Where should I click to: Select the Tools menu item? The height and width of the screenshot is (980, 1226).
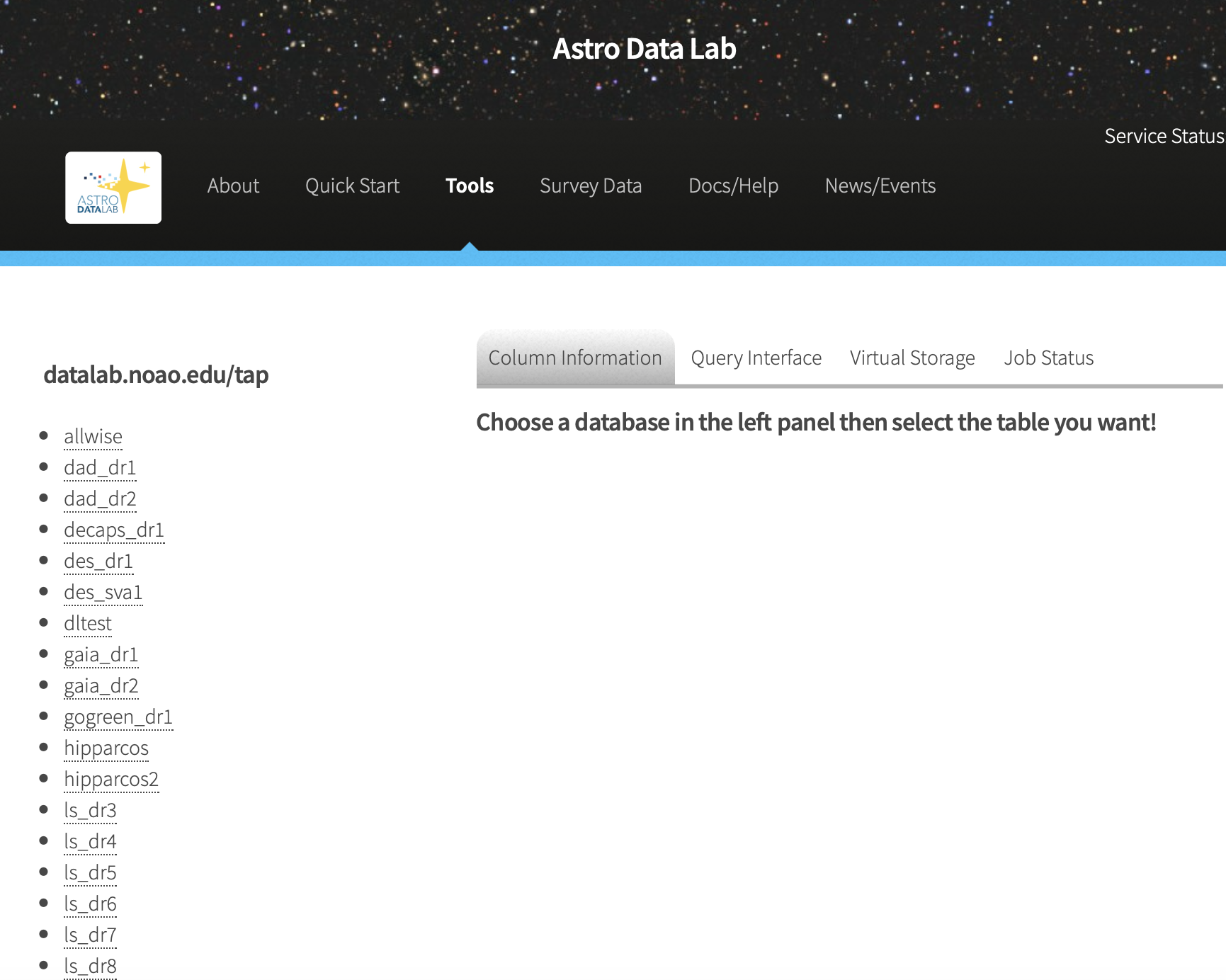pyautogui.click(x=470, y=186)
